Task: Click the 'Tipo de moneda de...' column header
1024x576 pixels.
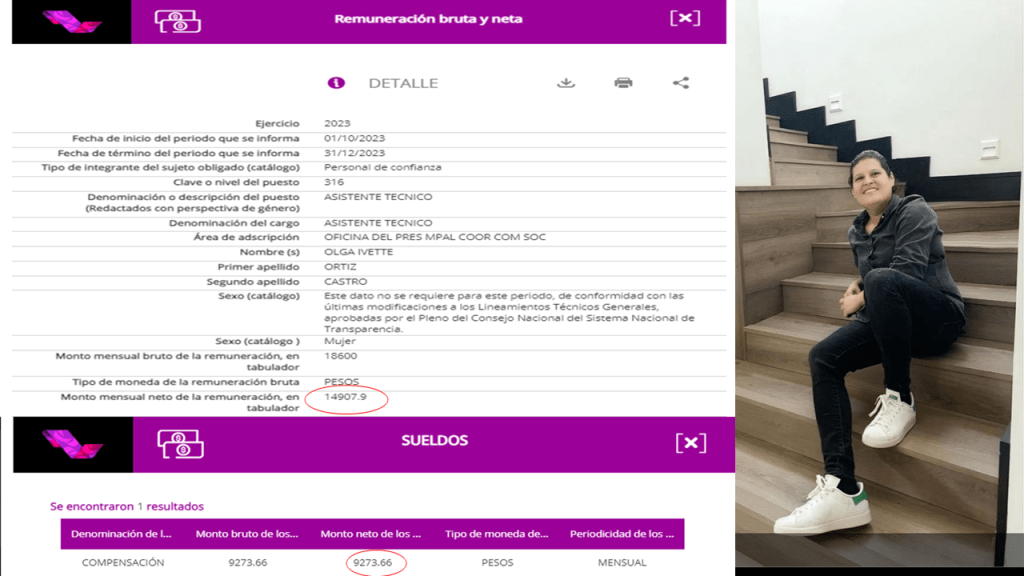Action: 496,534
